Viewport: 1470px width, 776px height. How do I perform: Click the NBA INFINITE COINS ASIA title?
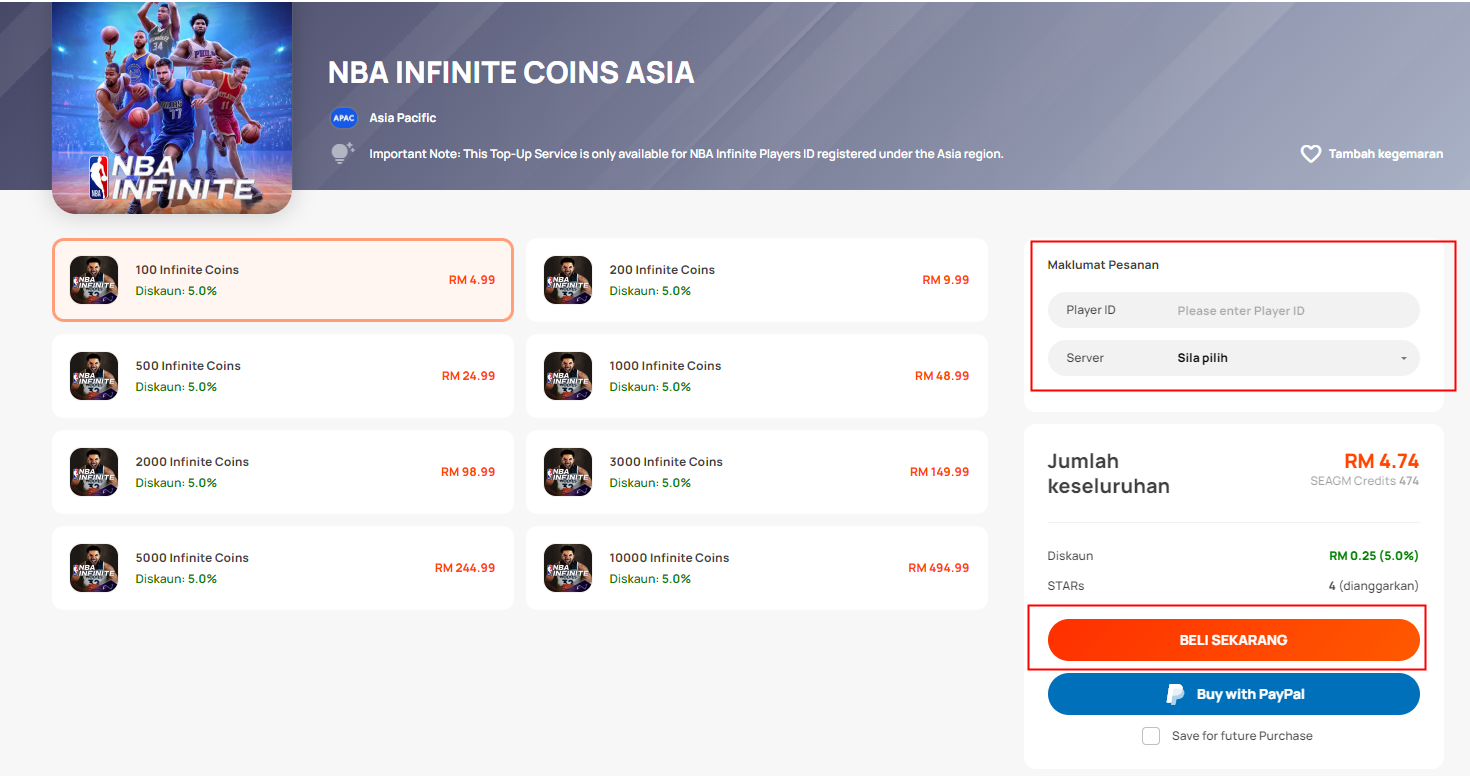point(511,72)
